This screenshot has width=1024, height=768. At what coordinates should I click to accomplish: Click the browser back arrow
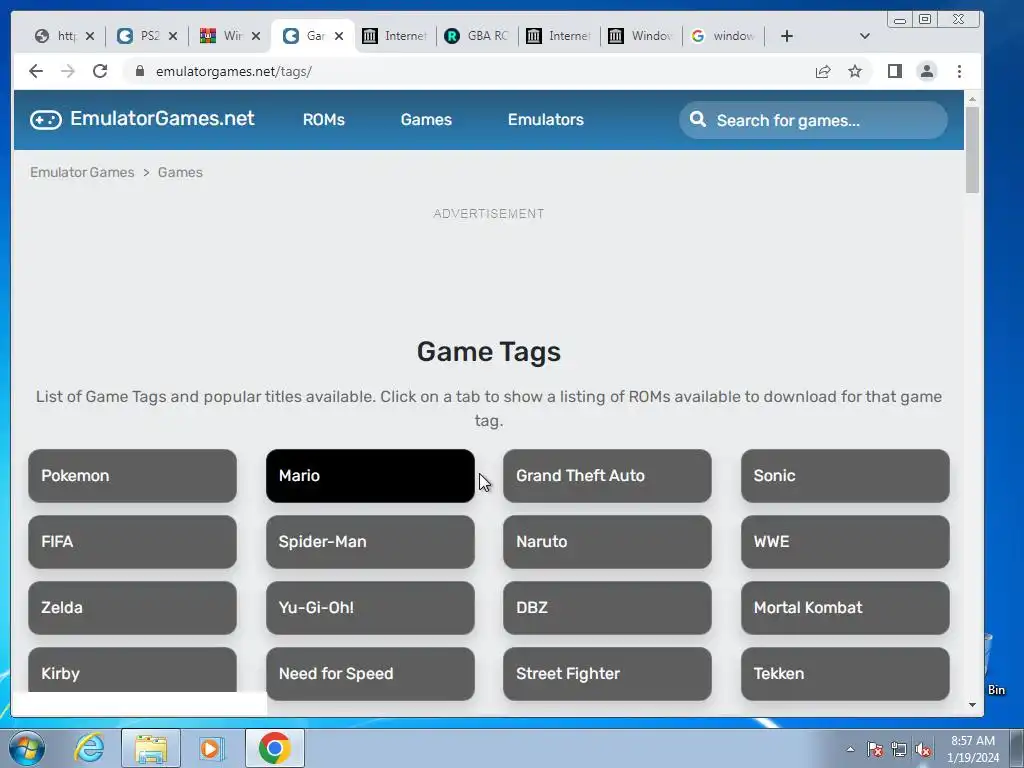(x=36, y=71)
